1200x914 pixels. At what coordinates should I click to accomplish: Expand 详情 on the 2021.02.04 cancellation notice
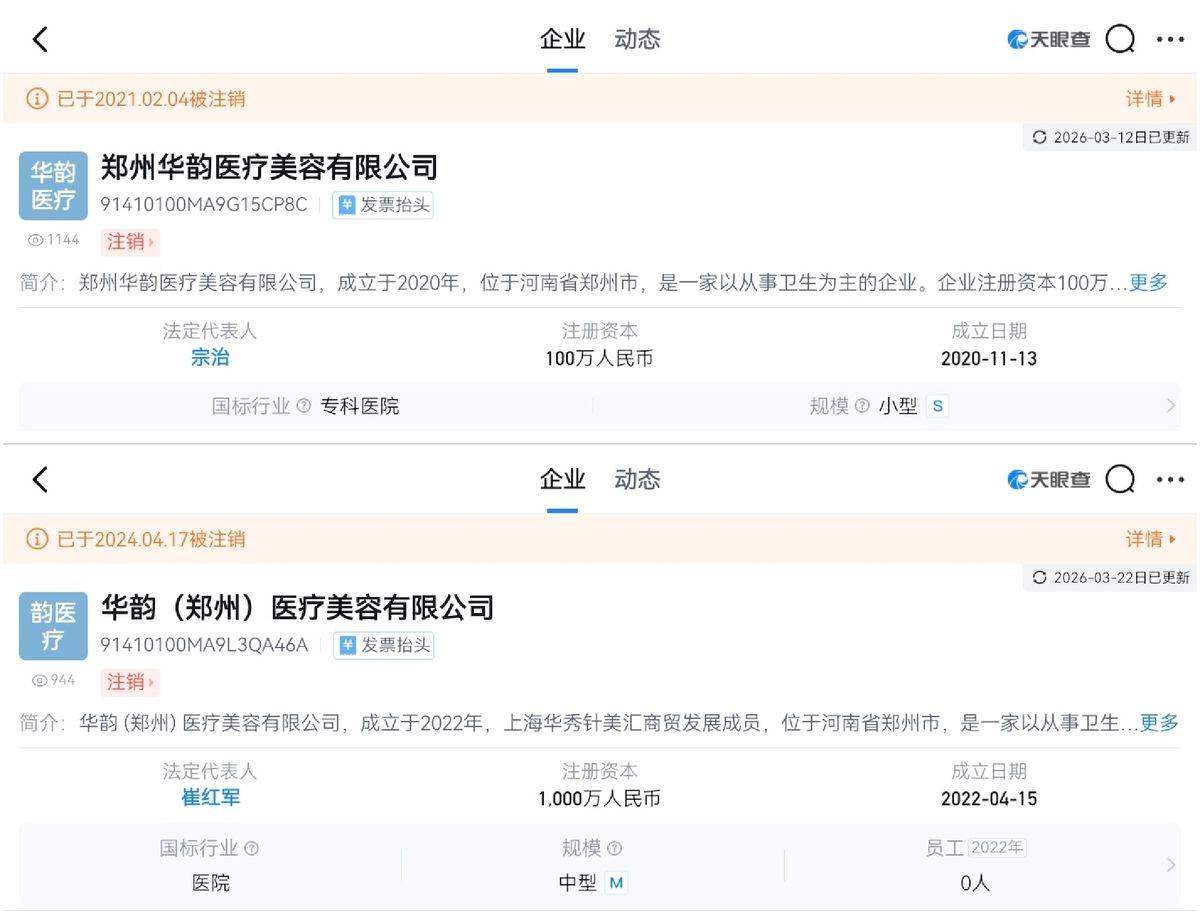(1150, 99)
